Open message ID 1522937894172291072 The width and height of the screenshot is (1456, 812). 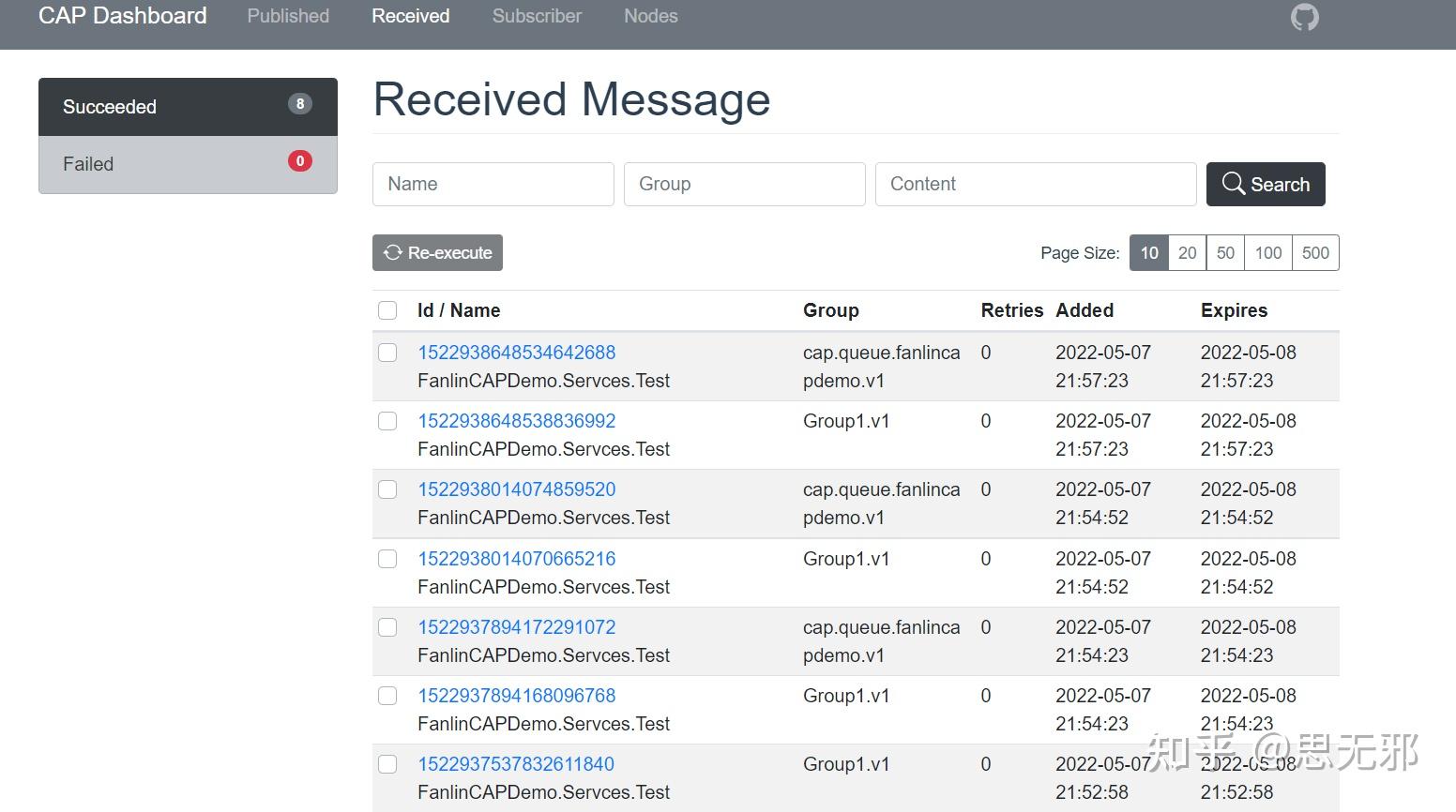tap(517, 627)
